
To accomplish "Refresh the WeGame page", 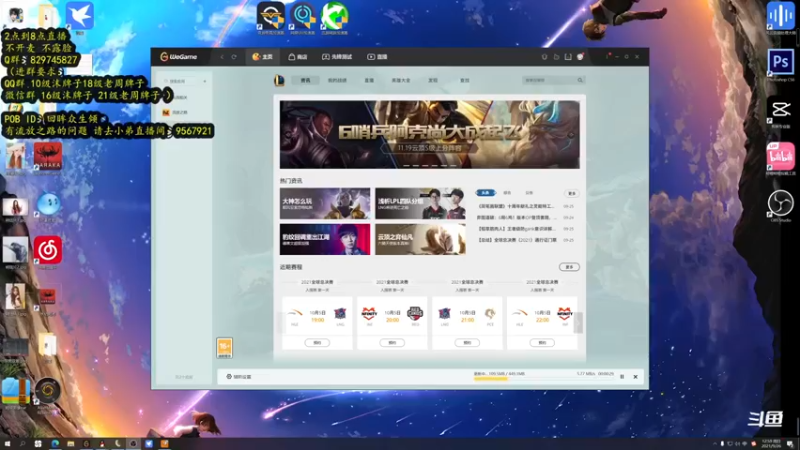I will point(234,57).
